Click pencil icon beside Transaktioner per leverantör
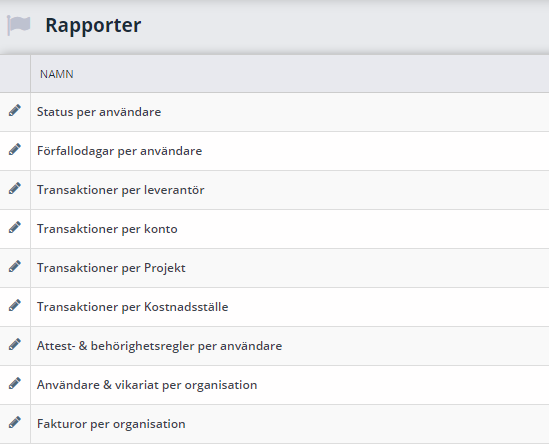 coord(15,188)
